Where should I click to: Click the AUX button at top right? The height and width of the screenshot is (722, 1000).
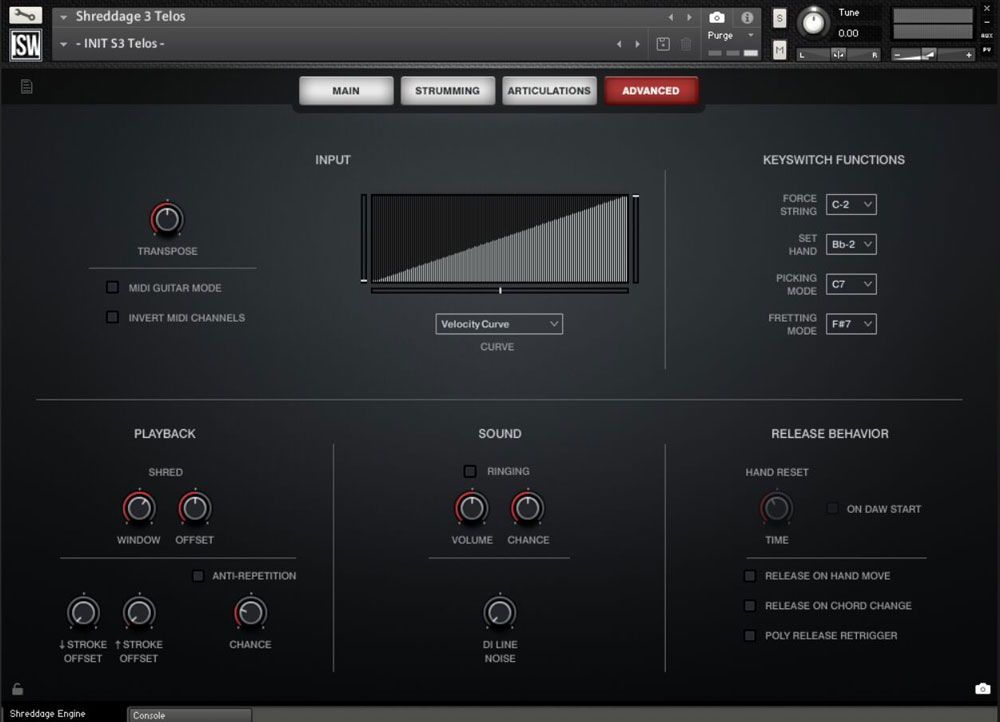987,36
